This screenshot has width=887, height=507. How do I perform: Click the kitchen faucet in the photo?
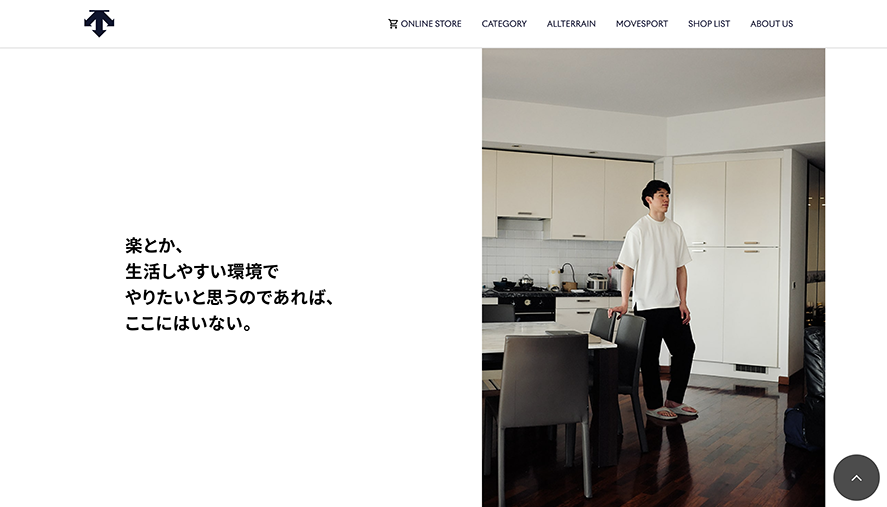coord(567,273)
